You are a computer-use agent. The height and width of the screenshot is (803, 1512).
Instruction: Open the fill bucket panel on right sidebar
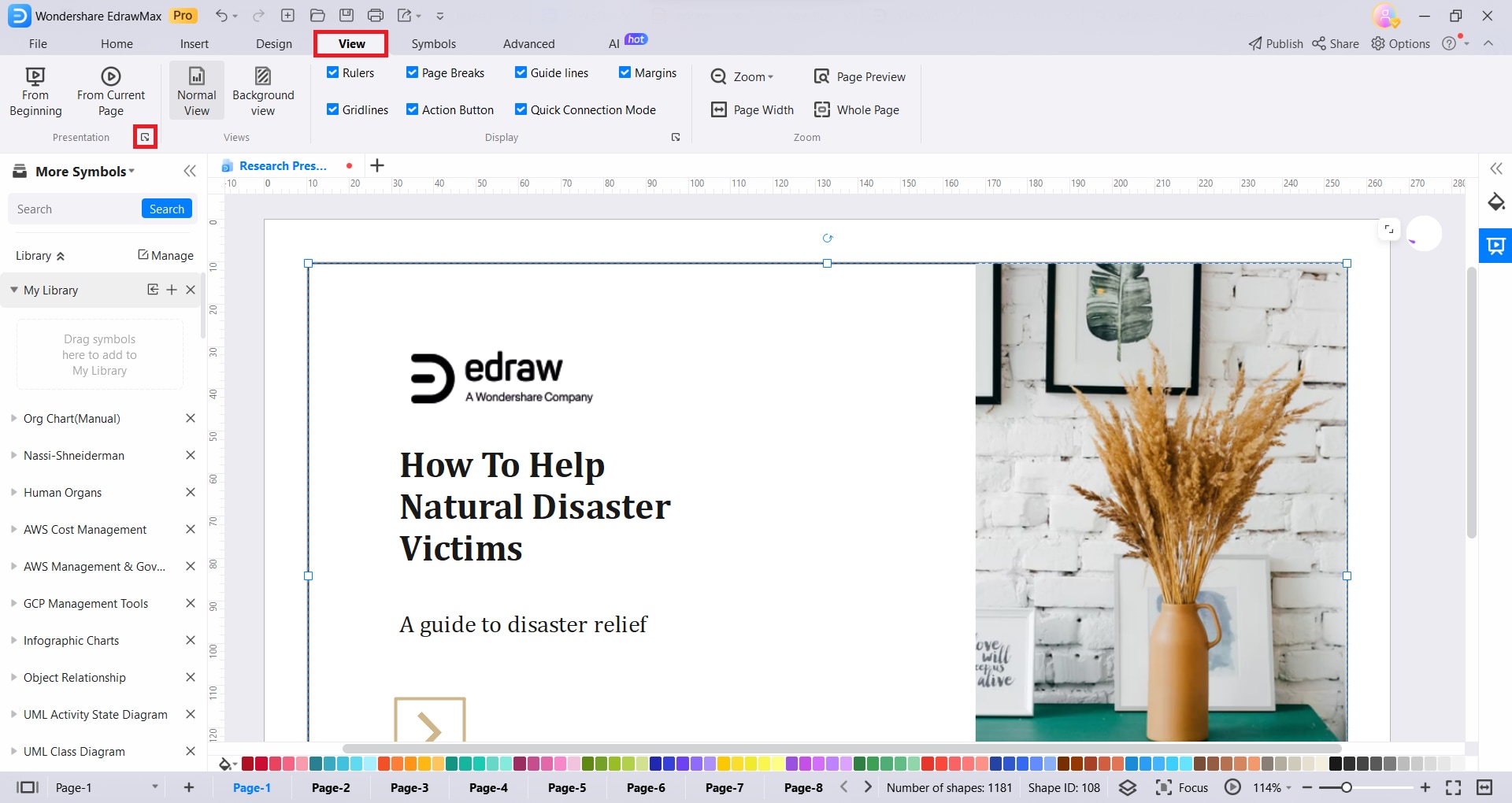pos(1496,202)
